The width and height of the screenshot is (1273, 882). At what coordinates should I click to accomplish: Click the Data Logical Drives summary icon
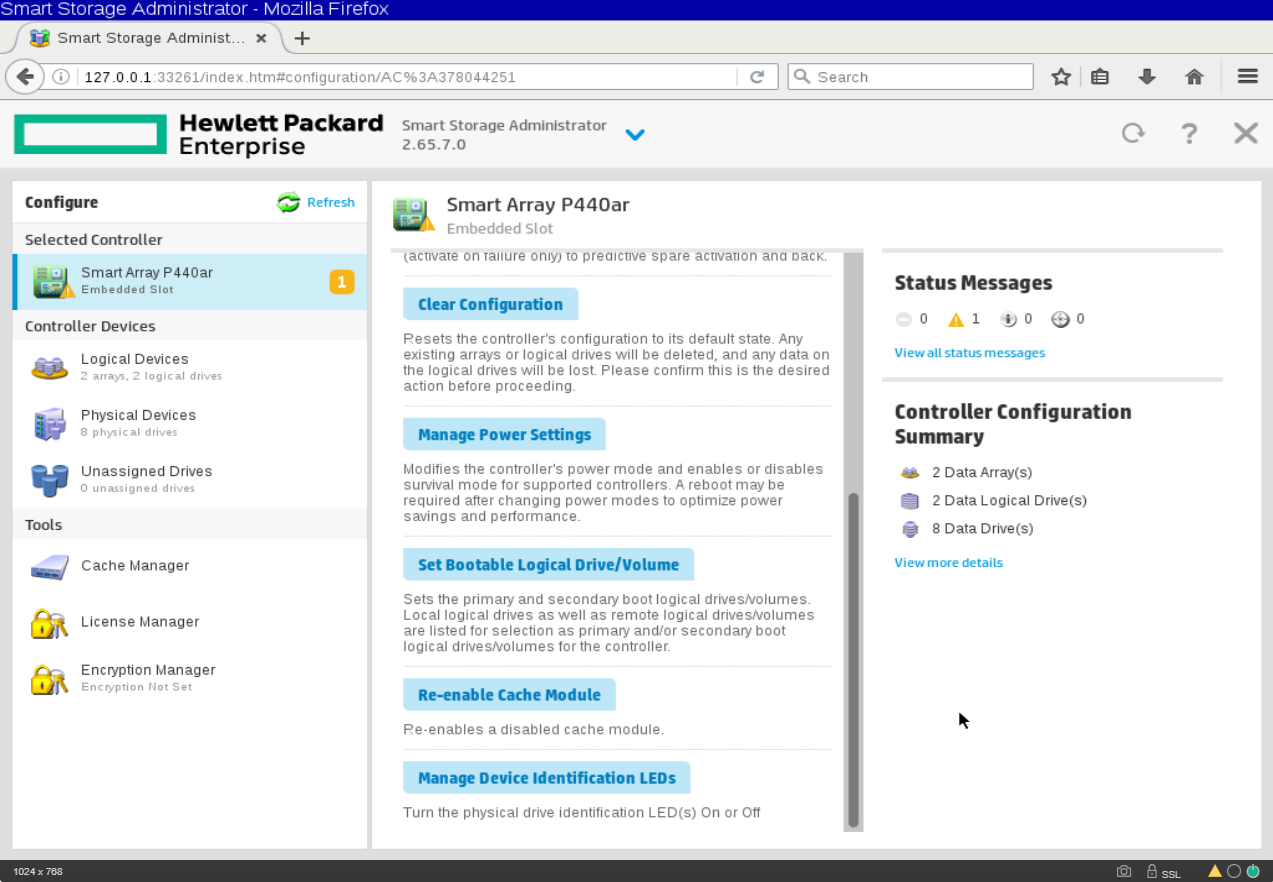pos(909,501)
